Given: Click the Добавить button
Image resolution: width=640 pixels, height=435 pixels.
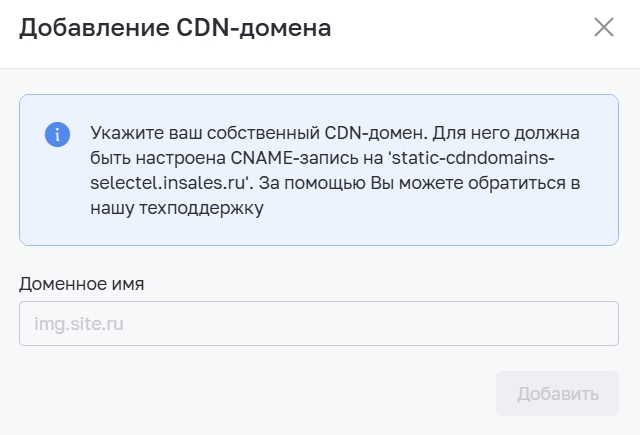Looking at the screenshot, I should (x=557, y=394).
